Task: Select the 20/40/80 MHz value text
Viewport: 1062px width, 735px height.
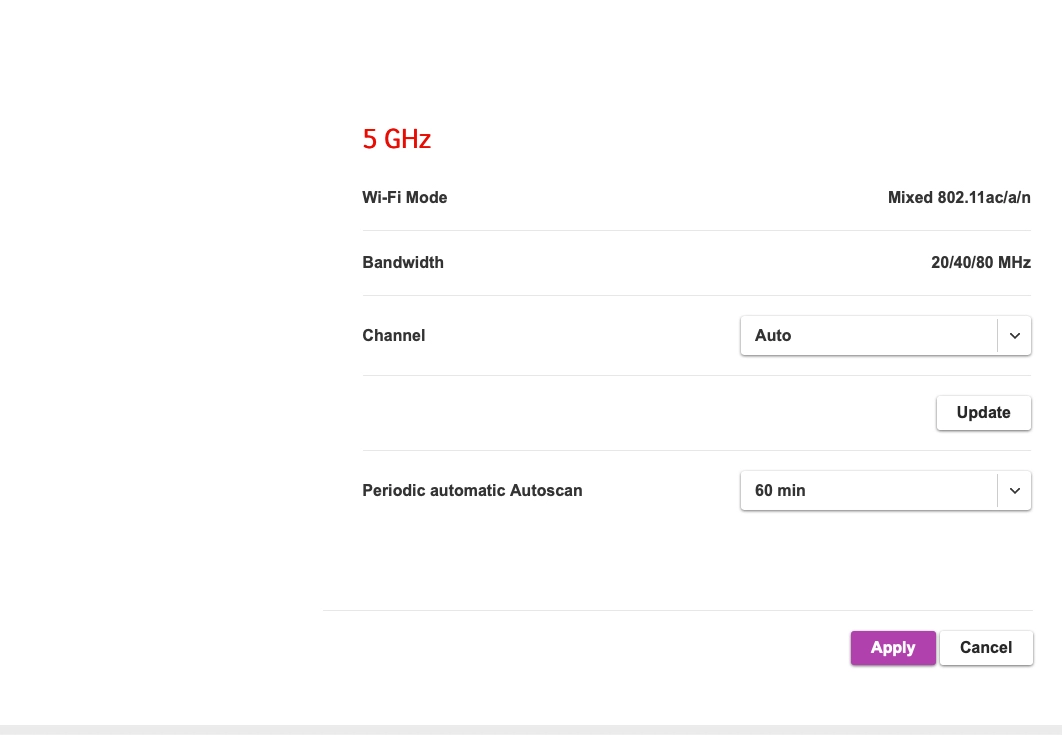Action: click(x=980, y=263)
